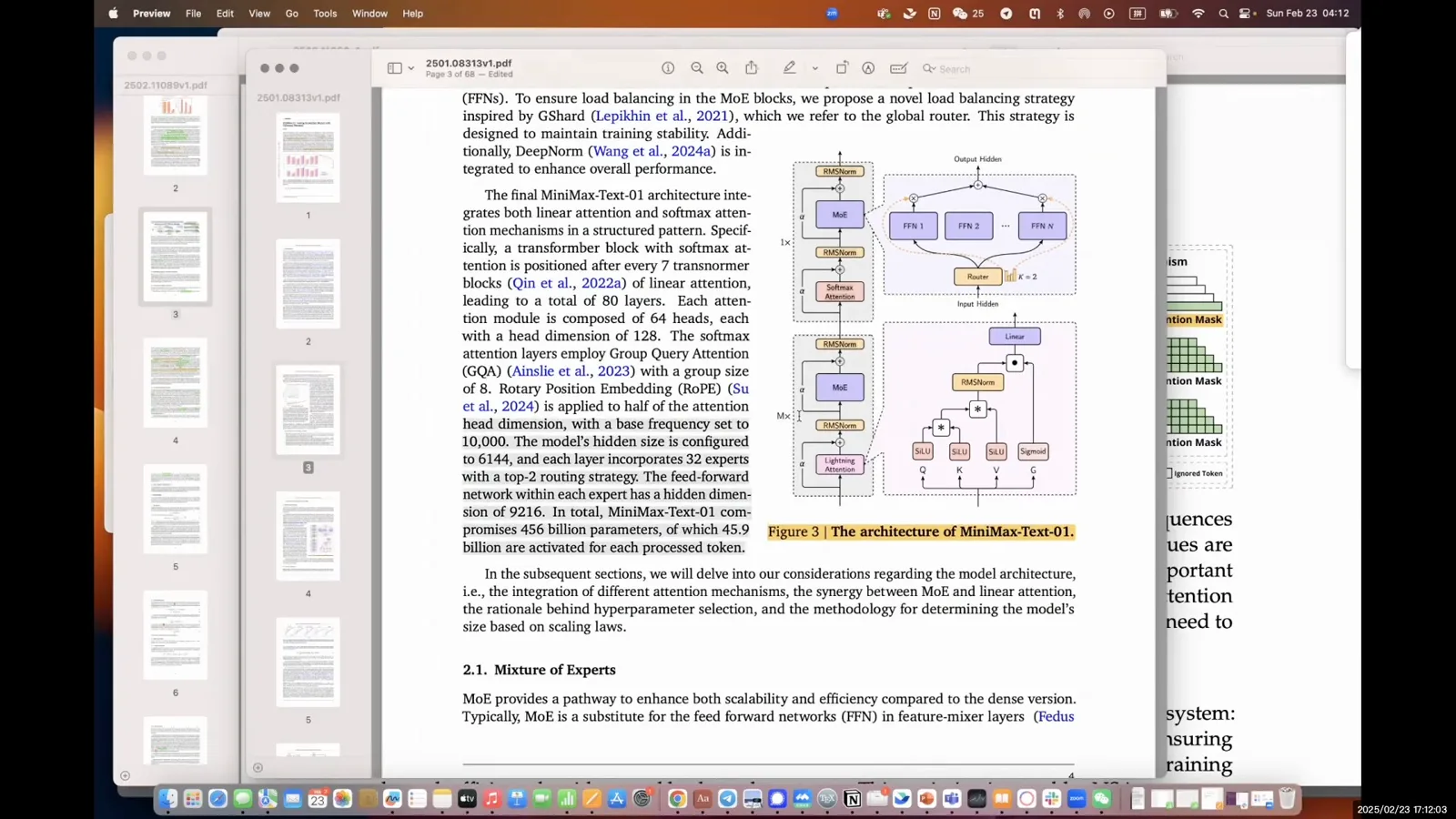1456x819 pixels.
Task: Open Control Center in menu bar
Action: pos(1246,14)
